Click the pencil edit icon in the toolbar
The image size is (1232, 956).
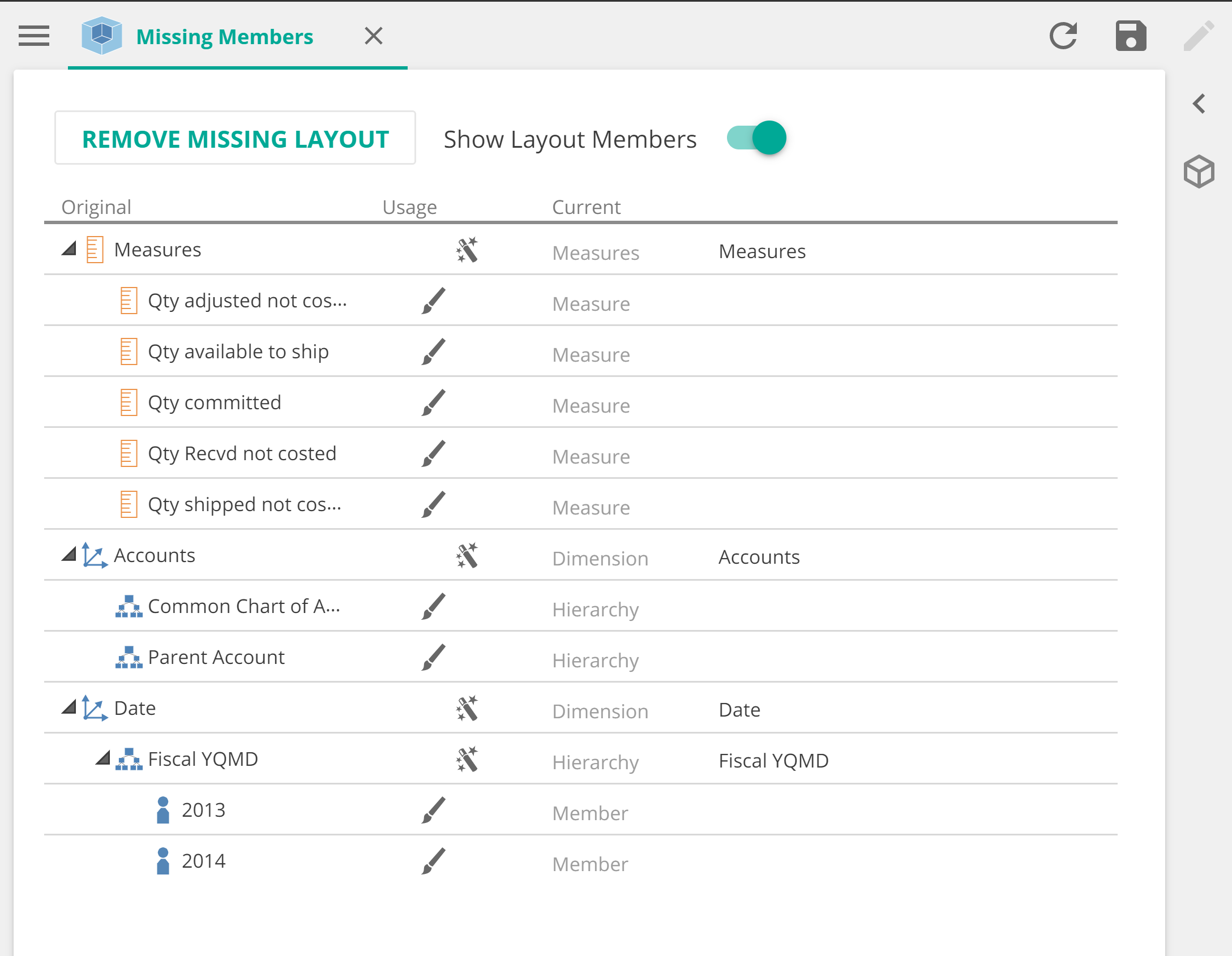pyautogui.click(x=1199, y=36)
